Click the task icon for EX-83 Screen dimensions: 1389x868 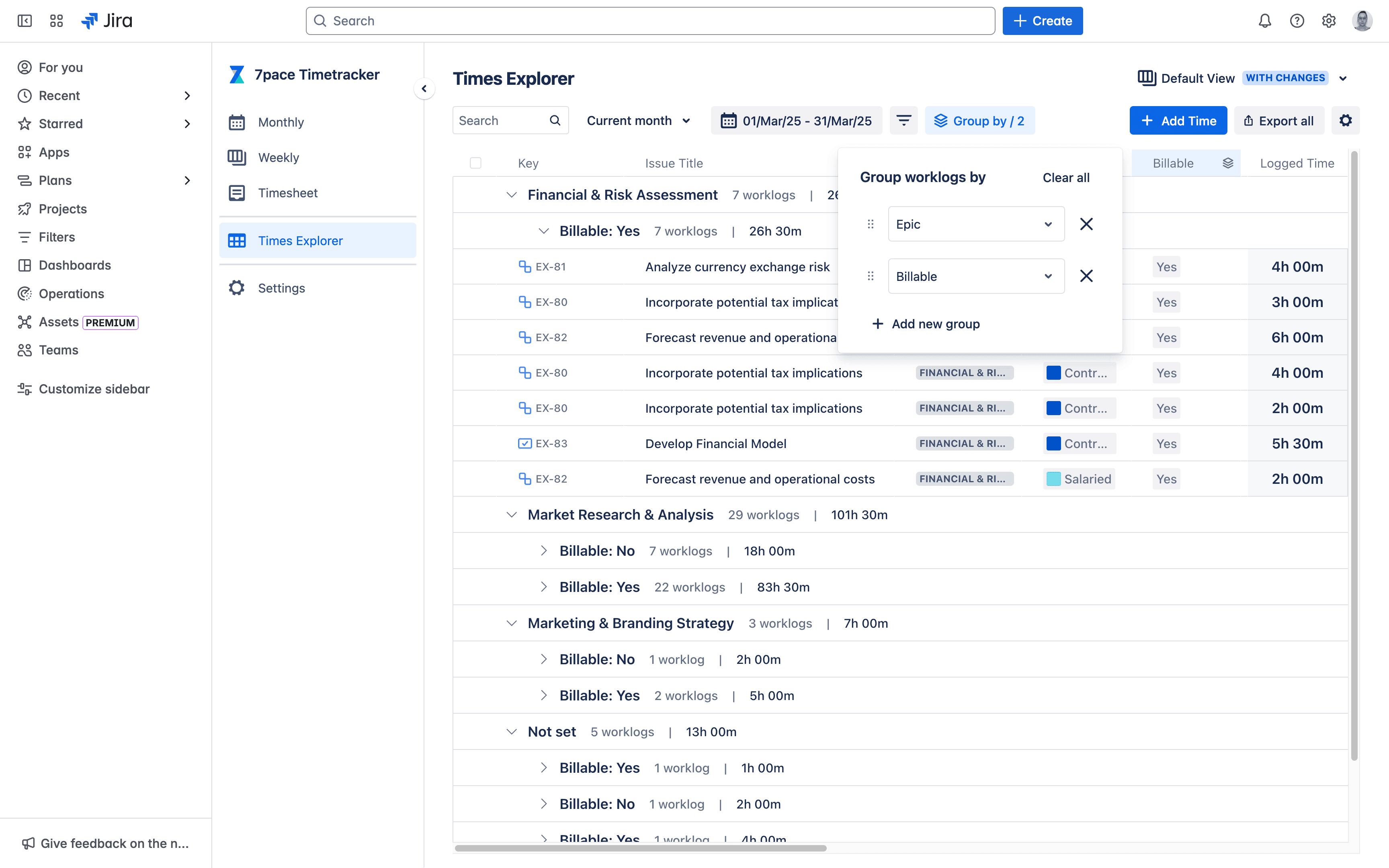coord(524,443)
